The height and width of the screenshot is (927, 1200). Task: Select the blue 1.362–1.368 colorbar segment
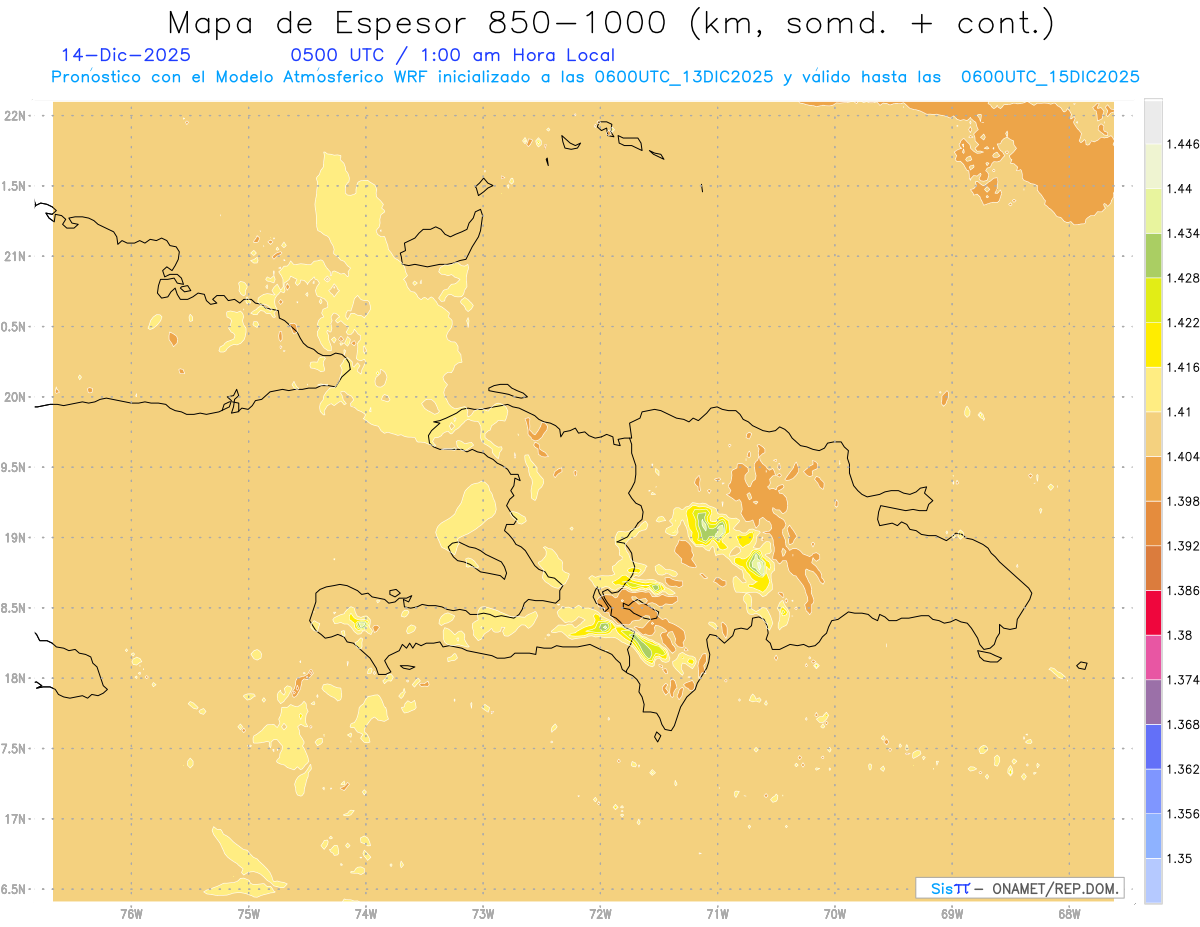point(1153,747)
